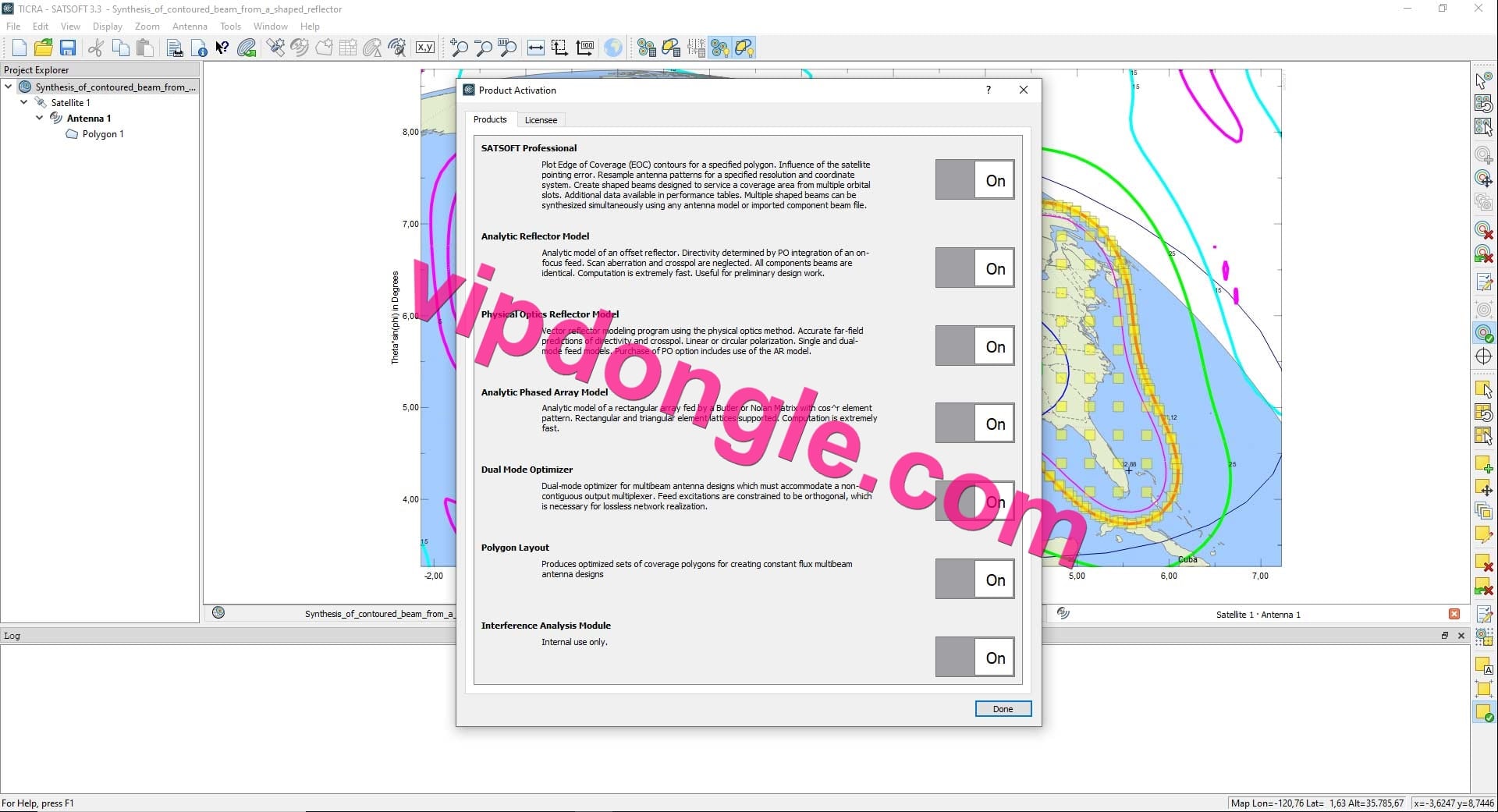Screen dimensions: 1498x812
Task: Close the Product Activation dialog
Action: [x=1024, y=90]
